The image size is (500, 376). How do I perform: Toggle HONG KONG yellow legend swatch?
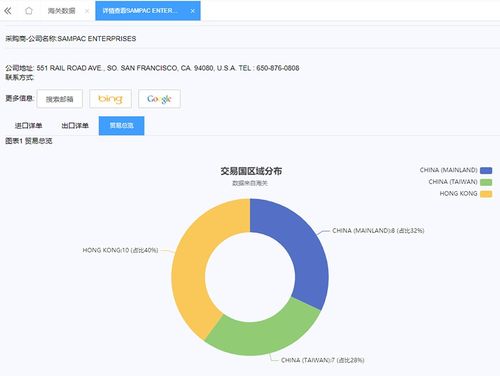486,194
